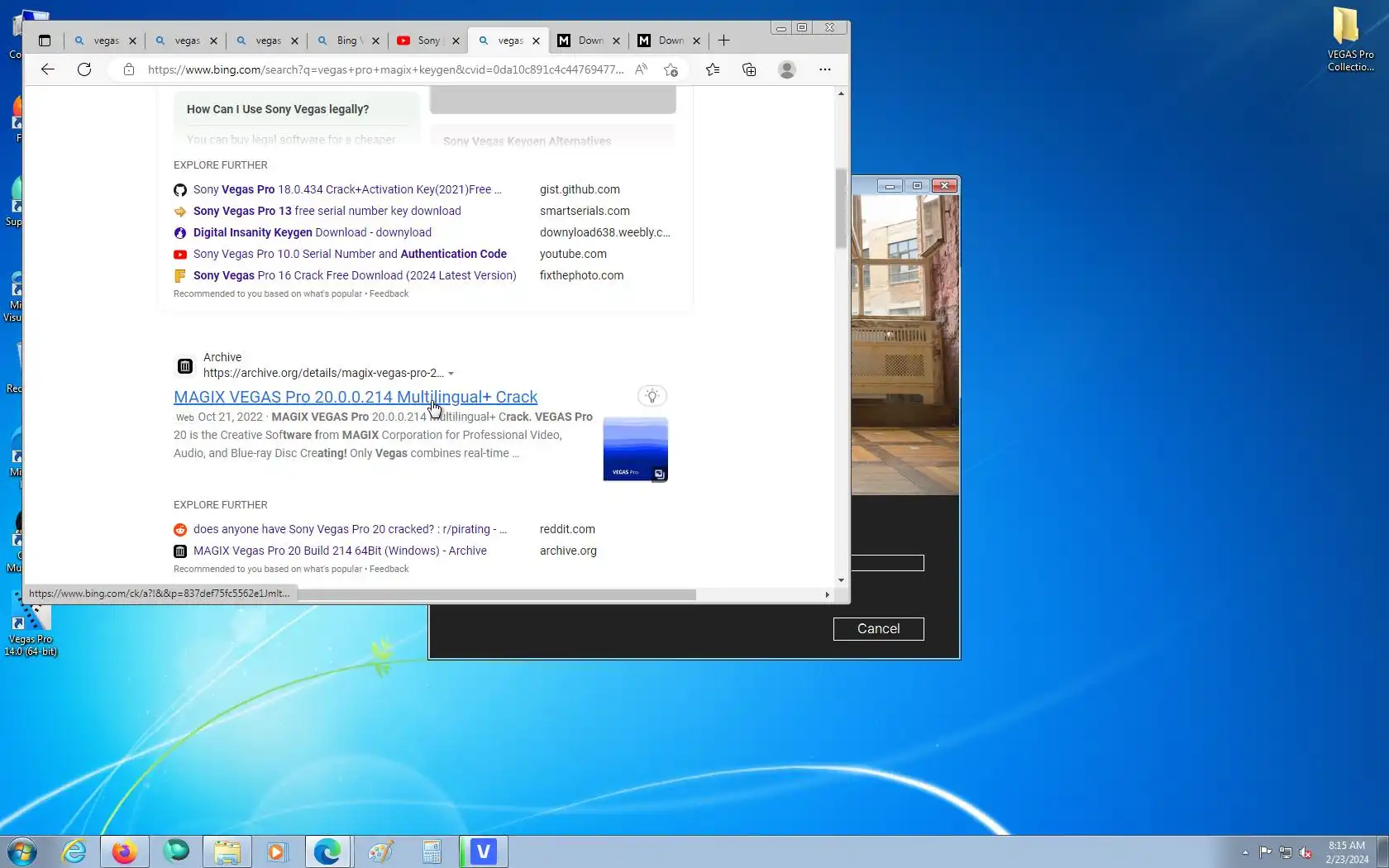
Task: Switch to the Vegas 'V' app in taskbar
Action: pyautogui.click(x=484, y=851)
